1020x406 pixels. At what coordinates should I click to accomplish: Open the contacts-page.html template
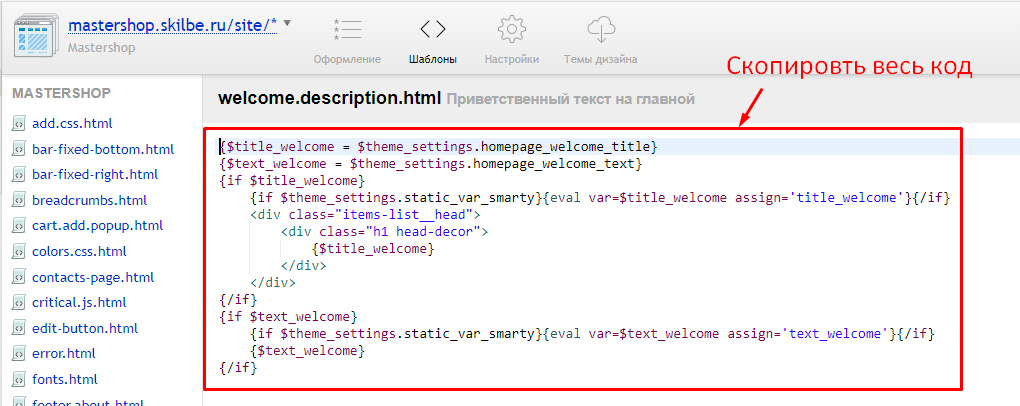tap(93, 278)
